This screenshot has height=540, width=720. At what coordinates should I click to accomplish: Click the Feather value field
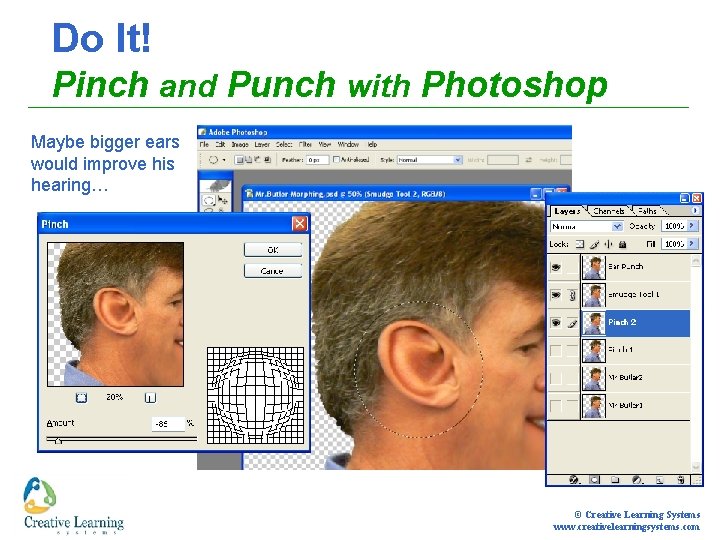click(x=317, y=160)
